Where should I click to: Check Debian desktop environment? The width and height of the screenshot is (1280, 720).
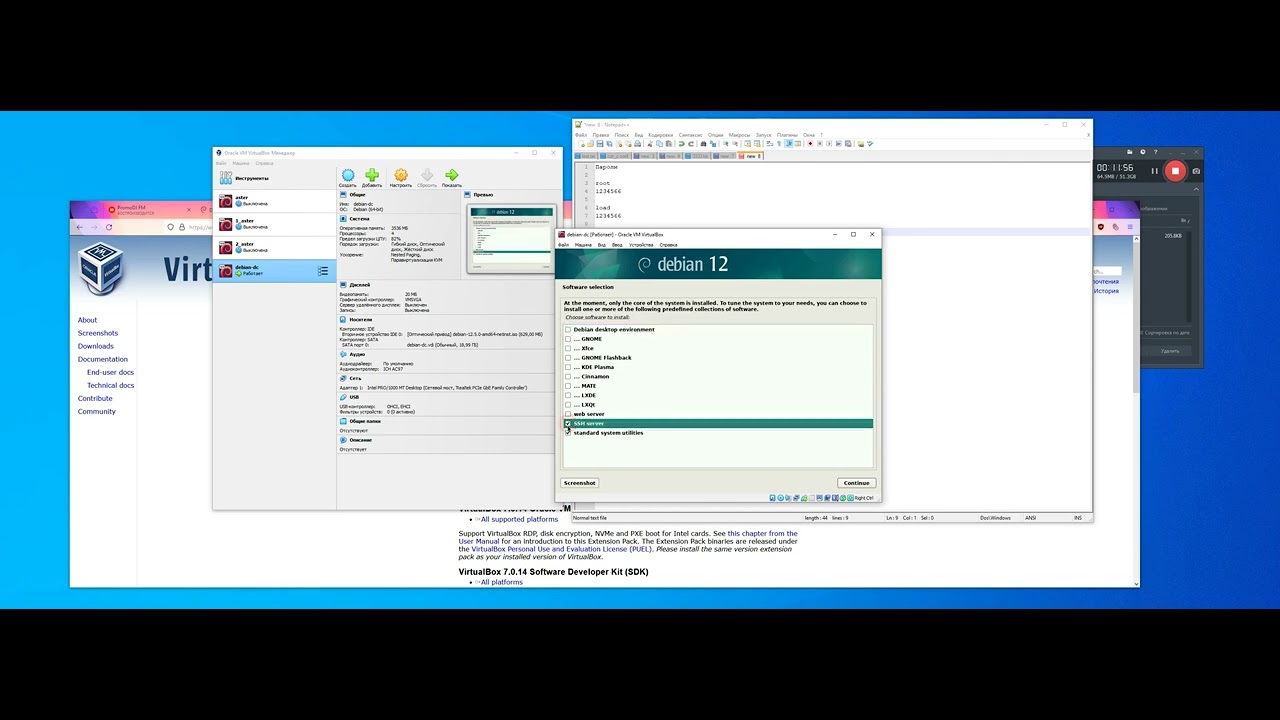coord(568,329)
